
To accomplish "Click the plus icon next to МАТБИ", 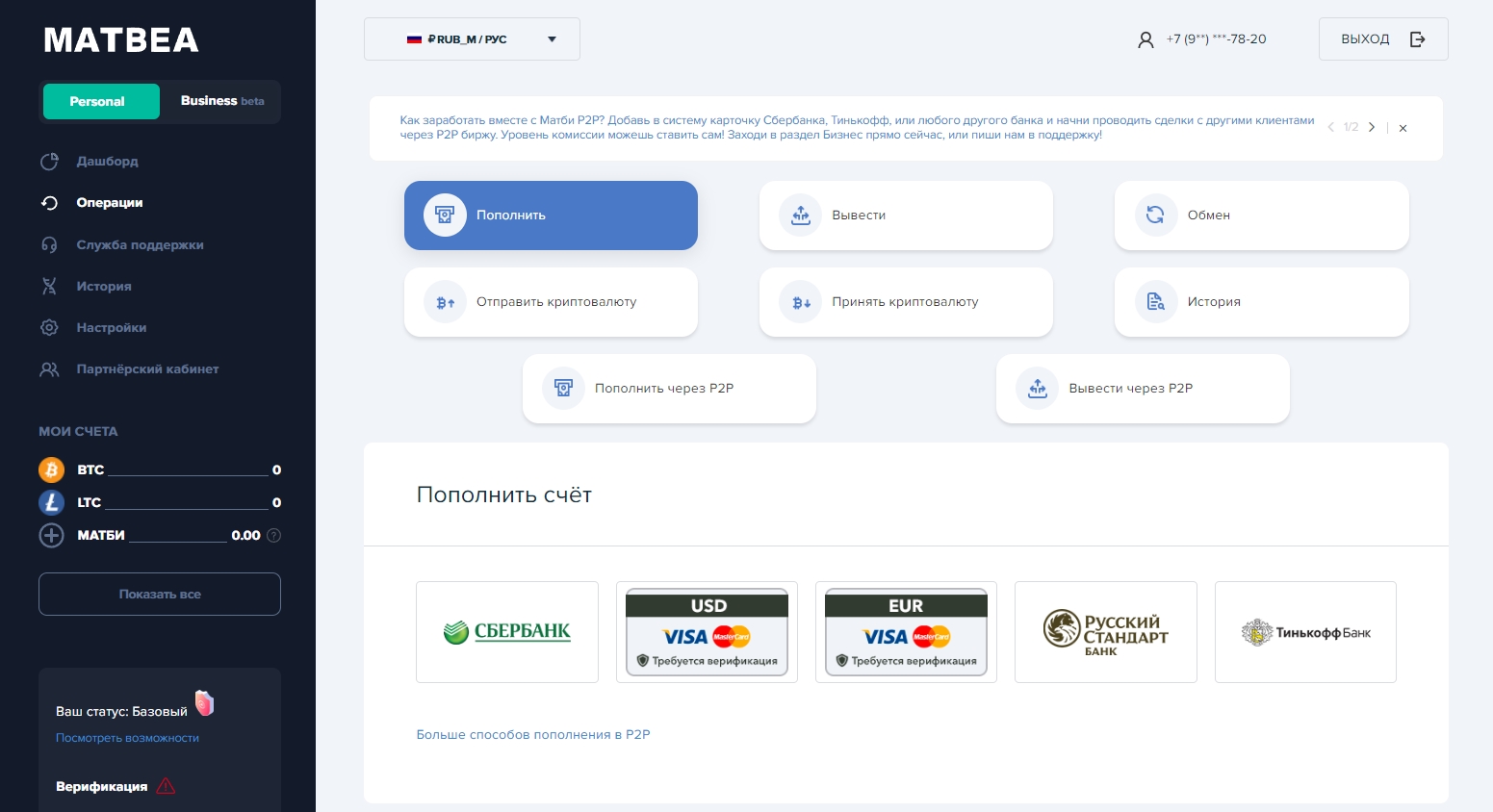I will click(x=51, y=535).
